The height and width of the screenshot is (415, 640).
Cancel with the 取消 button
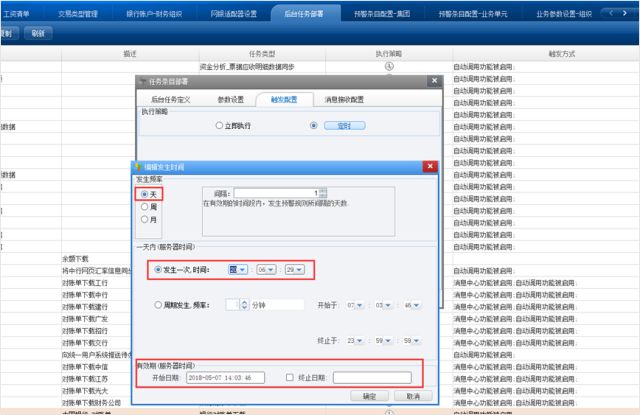coord(413,396)
